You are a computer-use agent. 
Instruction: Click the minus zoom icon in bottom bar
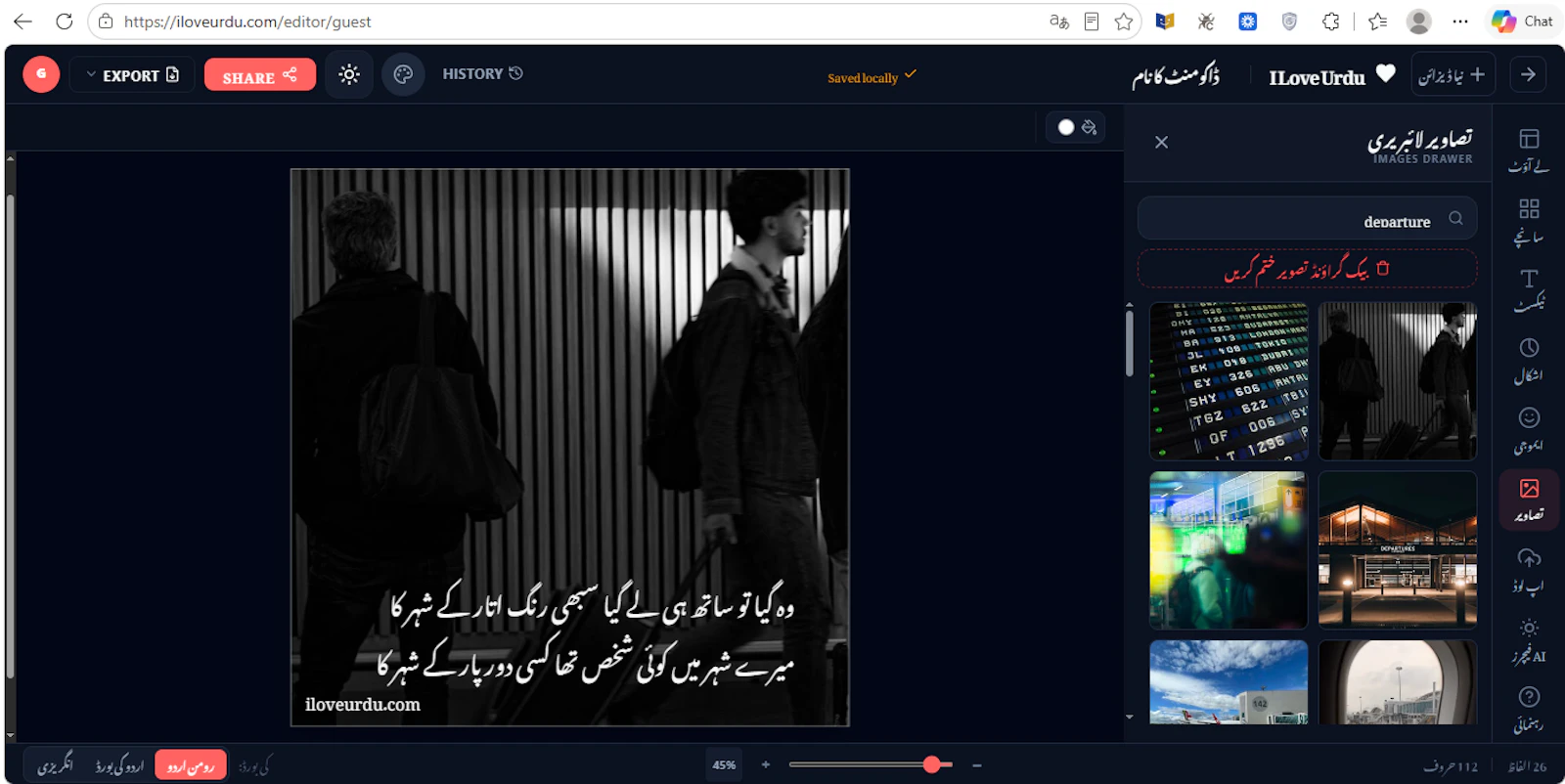coord(976,764)
